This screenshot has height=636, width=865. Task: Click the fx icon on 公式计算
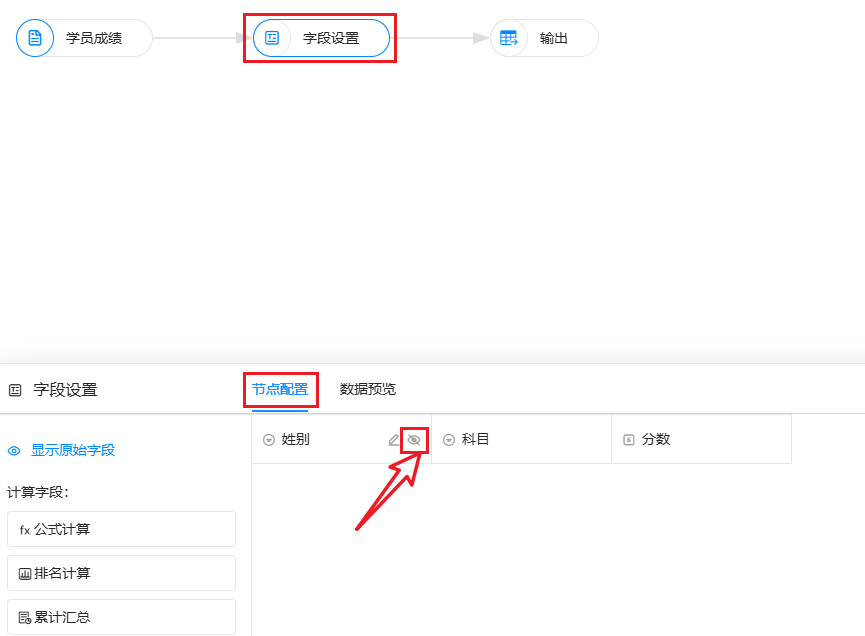pos(25,530)
